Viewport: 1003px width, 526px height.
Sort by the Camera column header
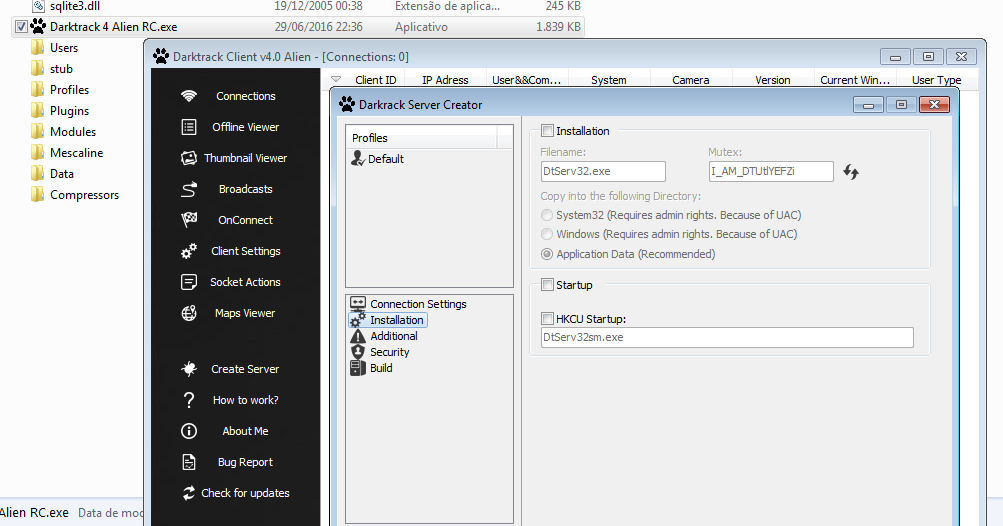pyautogui.click(x=691, y=80)
